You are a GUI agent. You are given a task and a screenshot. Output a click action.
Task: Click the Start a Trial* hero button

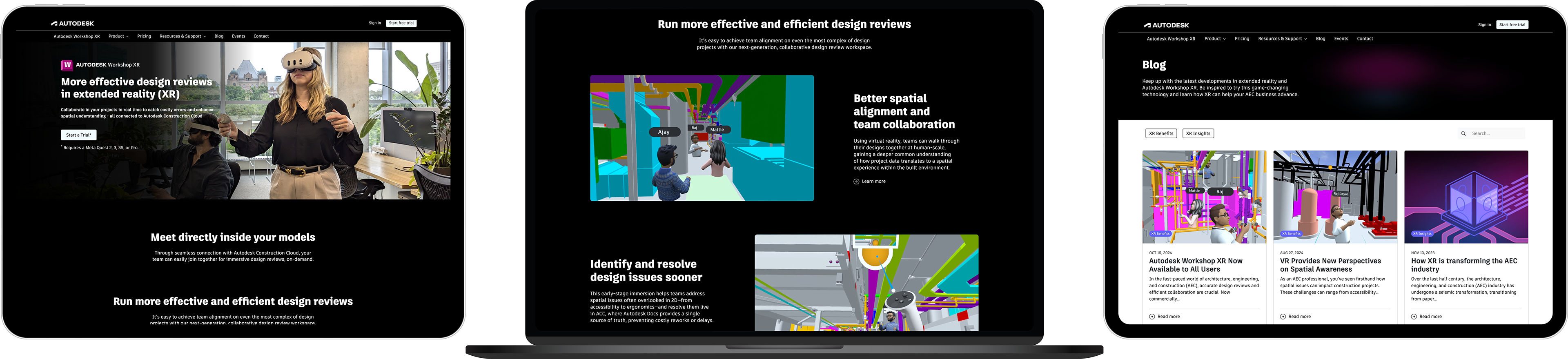click(78, 135)
